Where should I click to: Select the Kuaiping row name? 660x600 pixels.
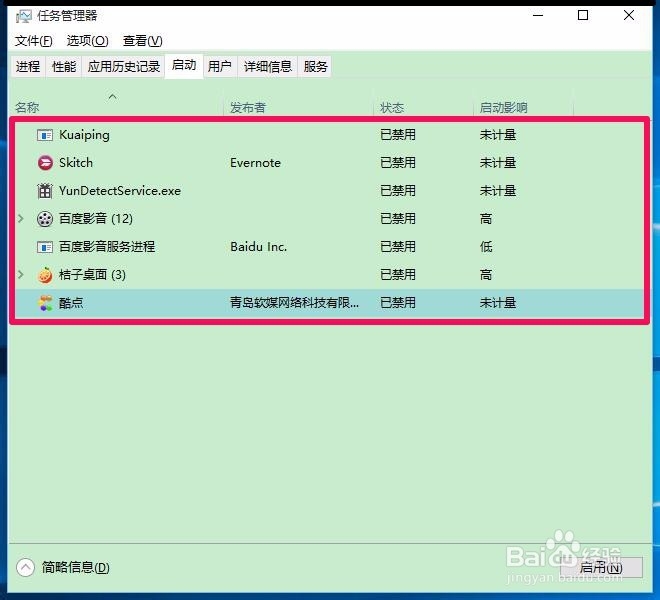tap(84, 135)
